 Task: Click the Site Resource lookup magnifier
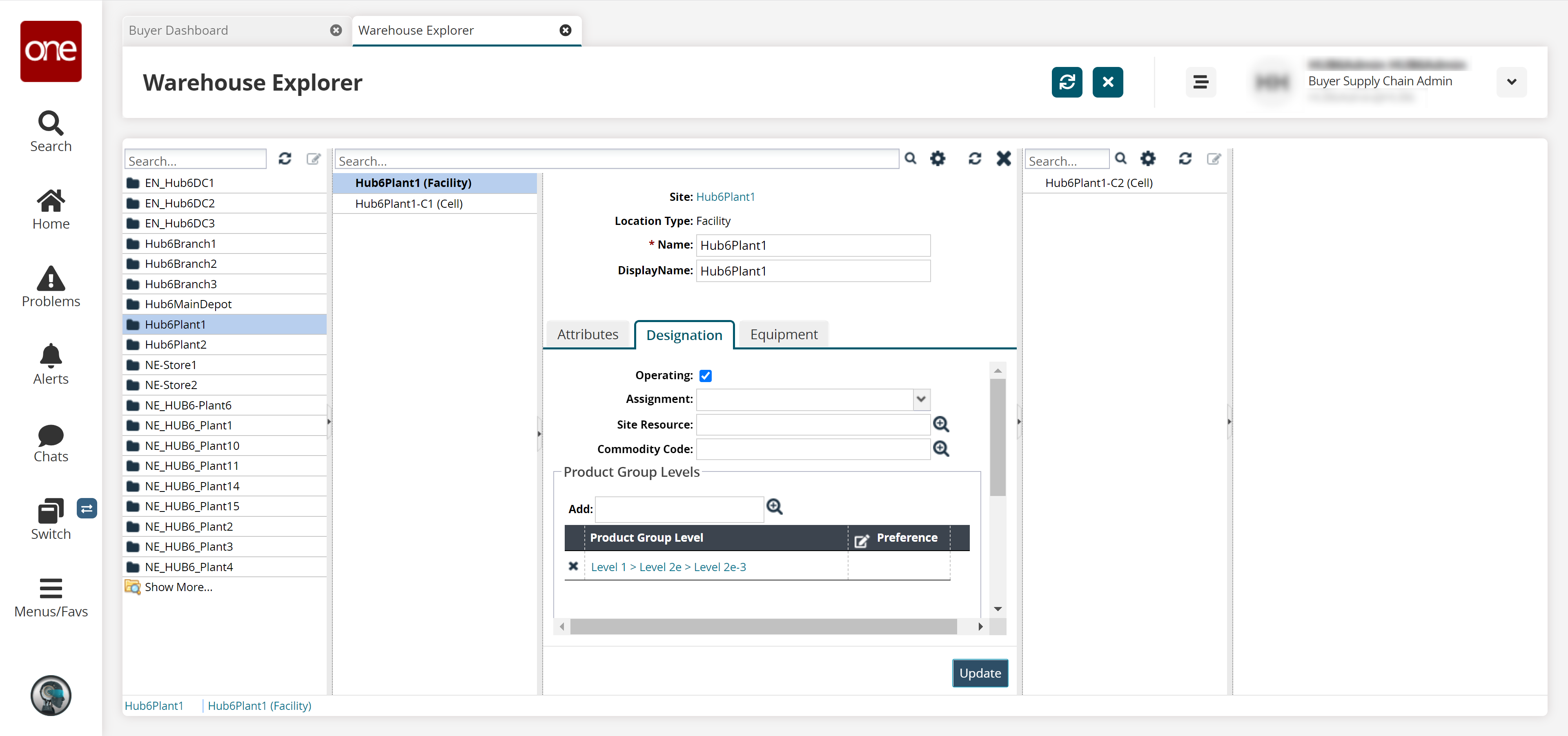(941, 424)
